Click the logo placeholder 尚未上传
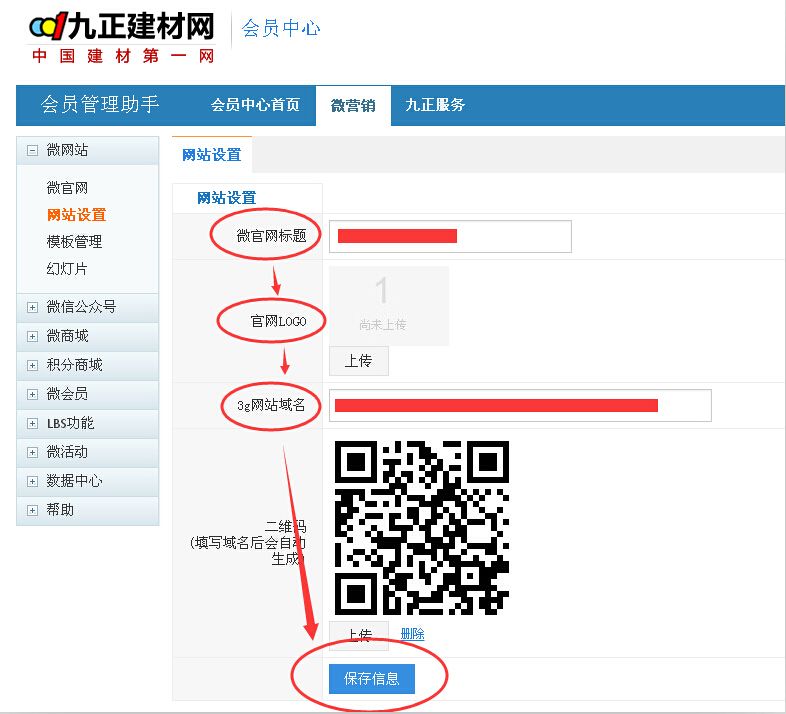Viewport: 786px width, 714px height. click(x=389, y=306)
